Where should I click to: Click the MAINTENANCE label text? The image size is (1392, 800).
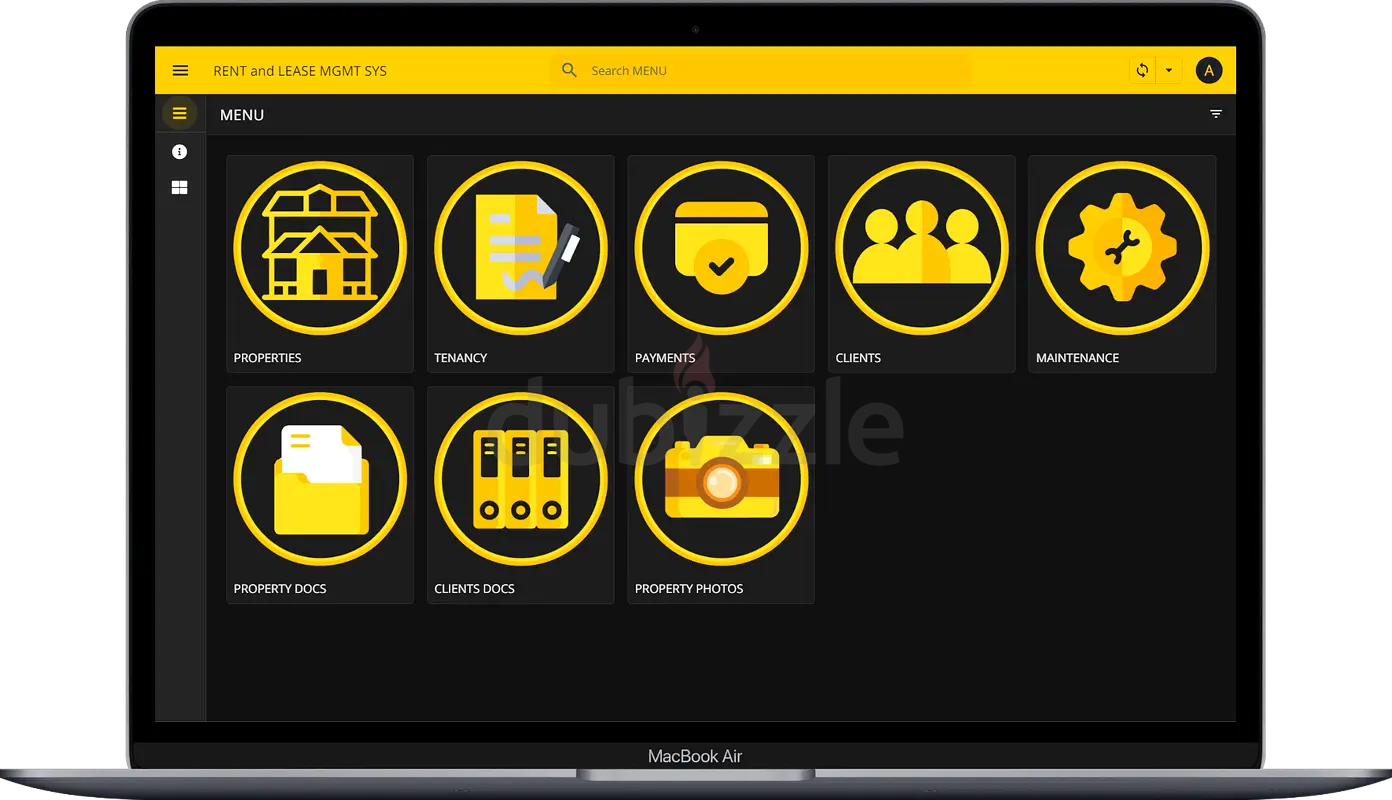[x=1077, y=358]
